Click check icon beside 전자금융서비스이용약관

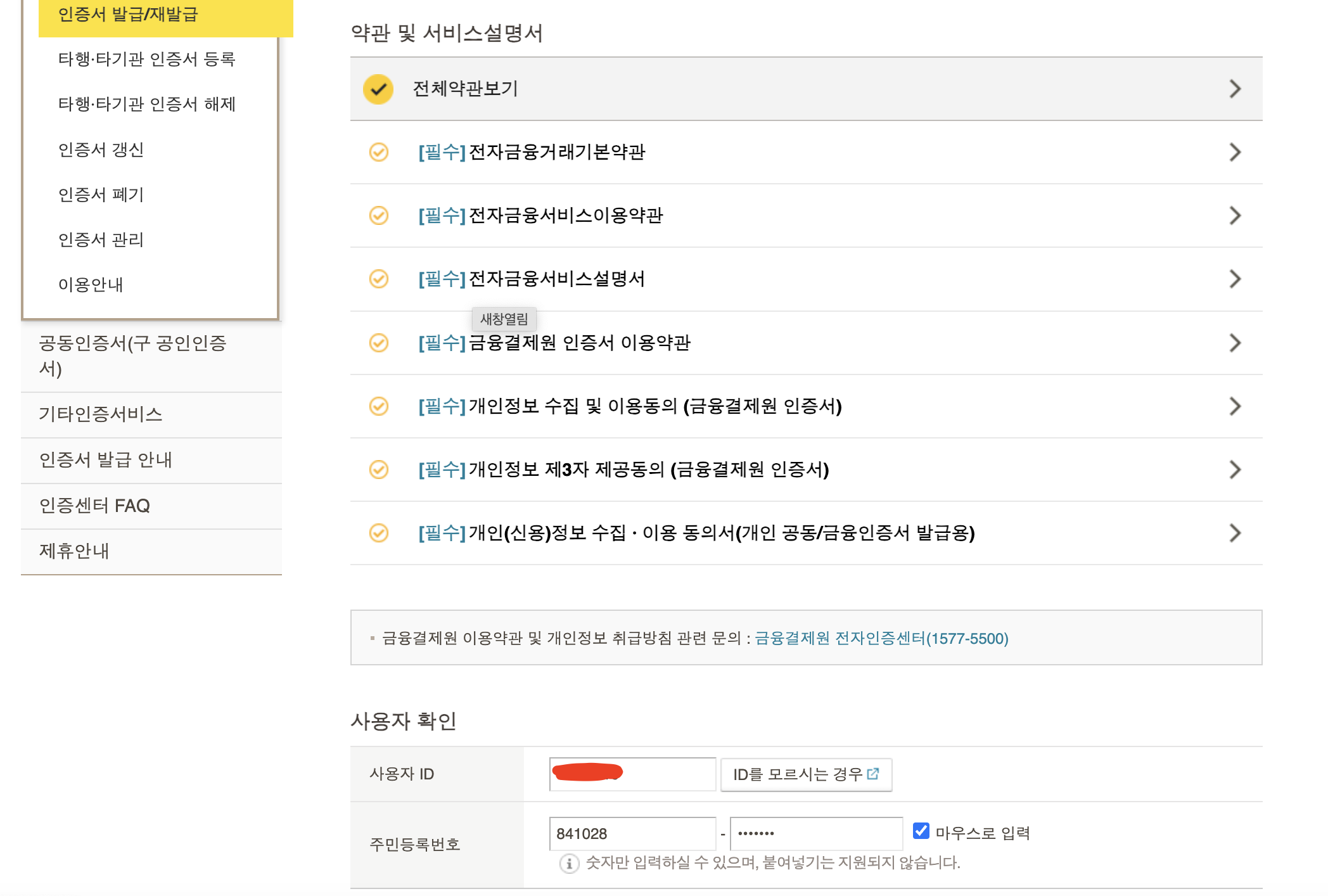(x=379, y=215)
